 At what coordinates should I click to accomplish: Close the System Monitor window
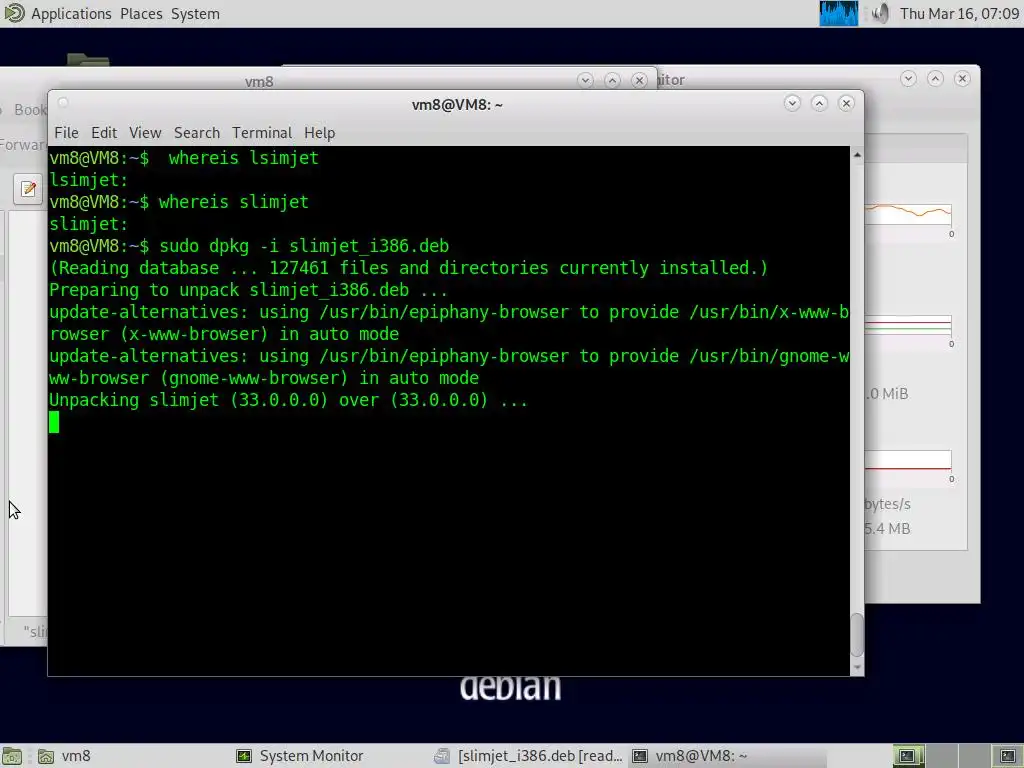[x=962, y=79]
